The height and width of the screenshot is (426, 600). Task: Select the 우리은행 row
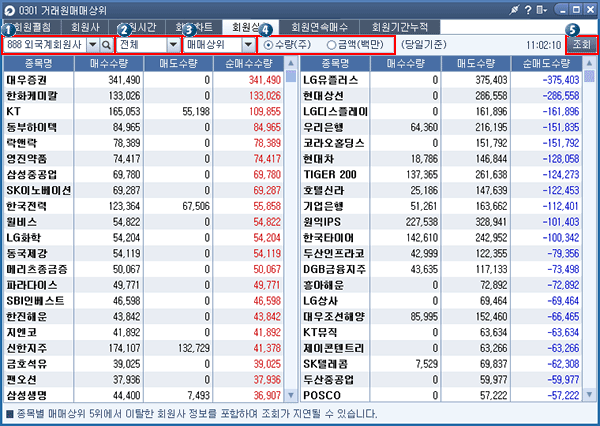442,127
